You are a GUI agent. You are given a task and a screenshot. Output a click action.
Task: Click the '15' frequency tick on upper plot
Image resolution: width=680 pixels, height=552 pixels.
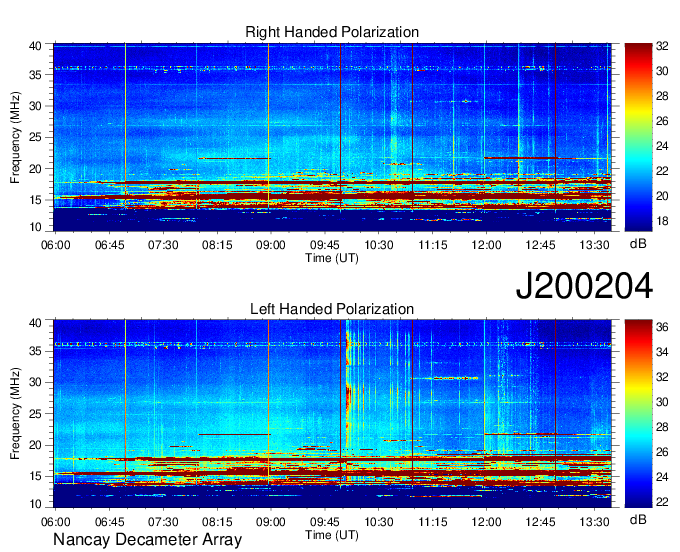(x=35, y=200)
